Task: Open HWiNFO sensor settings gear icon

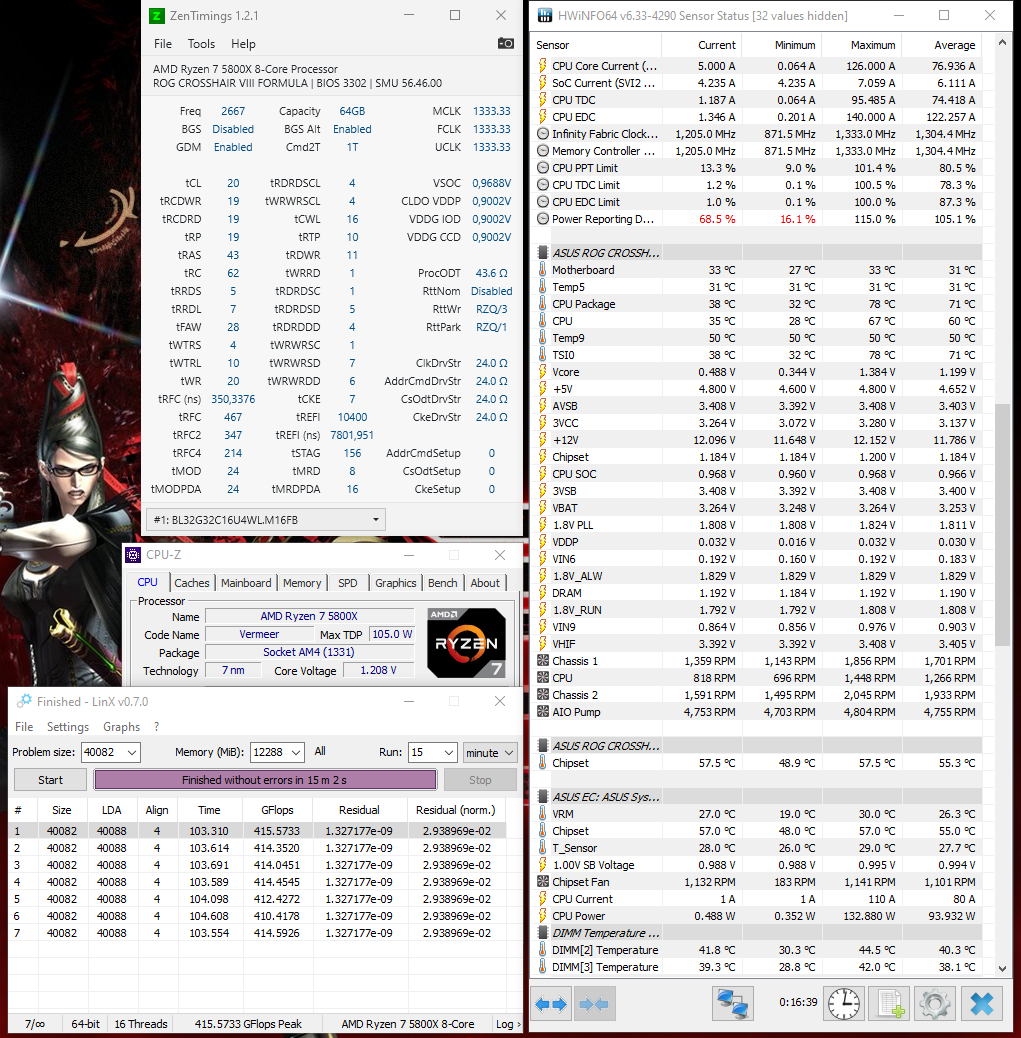Action: 935,1004
